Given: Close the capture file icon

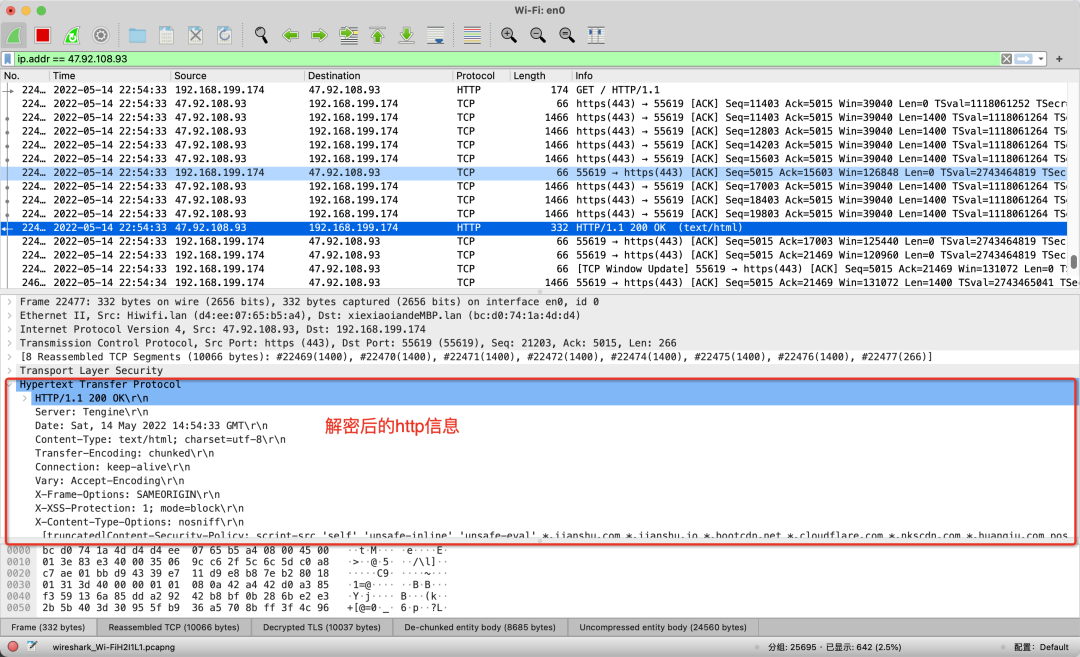Looking at the screenshot, I should (x=195, y=35).
